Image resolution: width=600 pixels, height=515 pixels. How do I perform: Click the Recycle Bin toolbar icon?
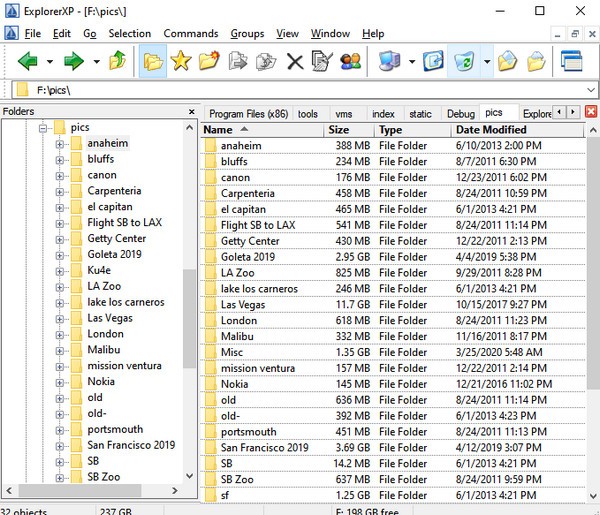464,62
